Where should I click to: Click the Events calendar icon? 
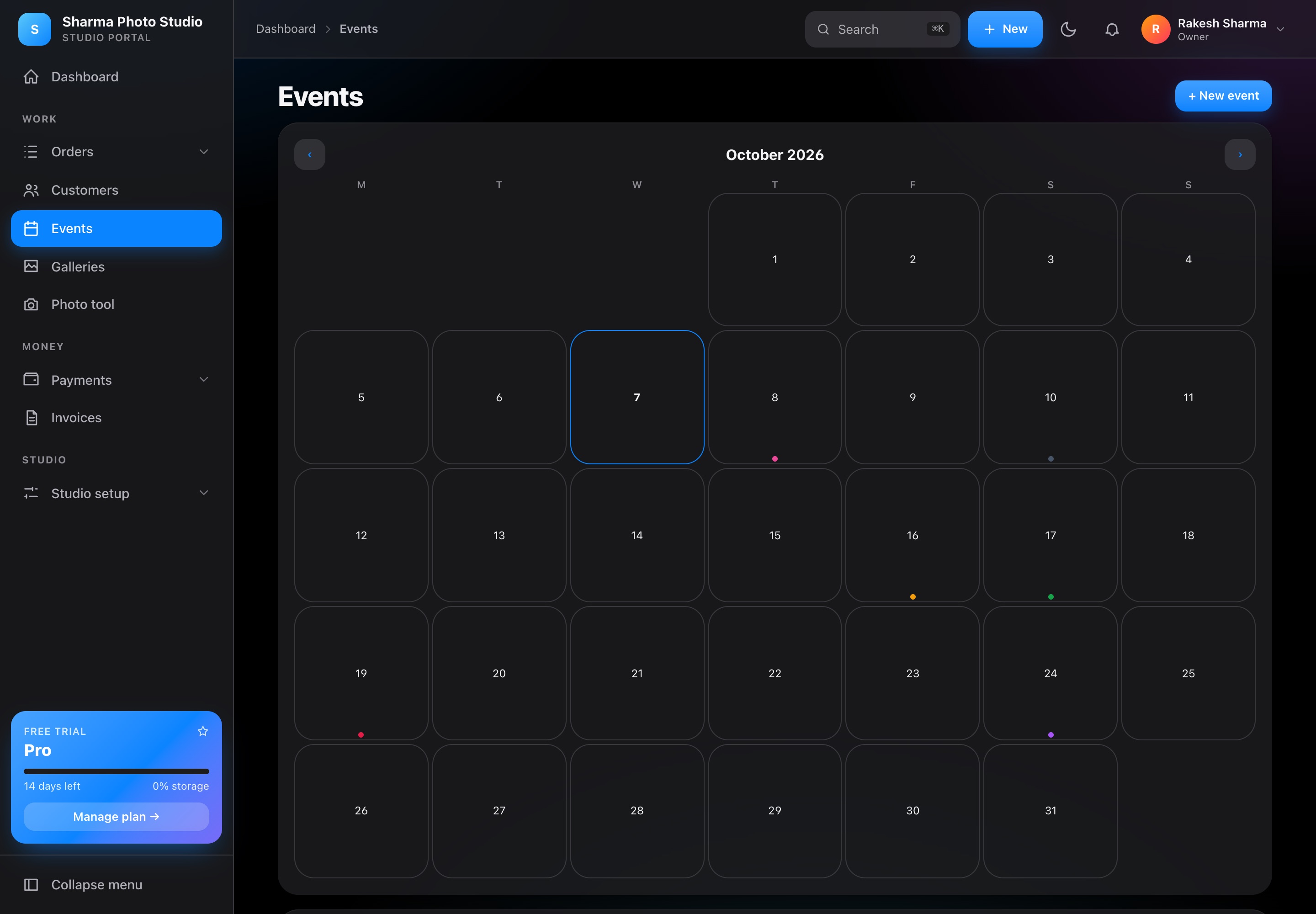point(31,228)
